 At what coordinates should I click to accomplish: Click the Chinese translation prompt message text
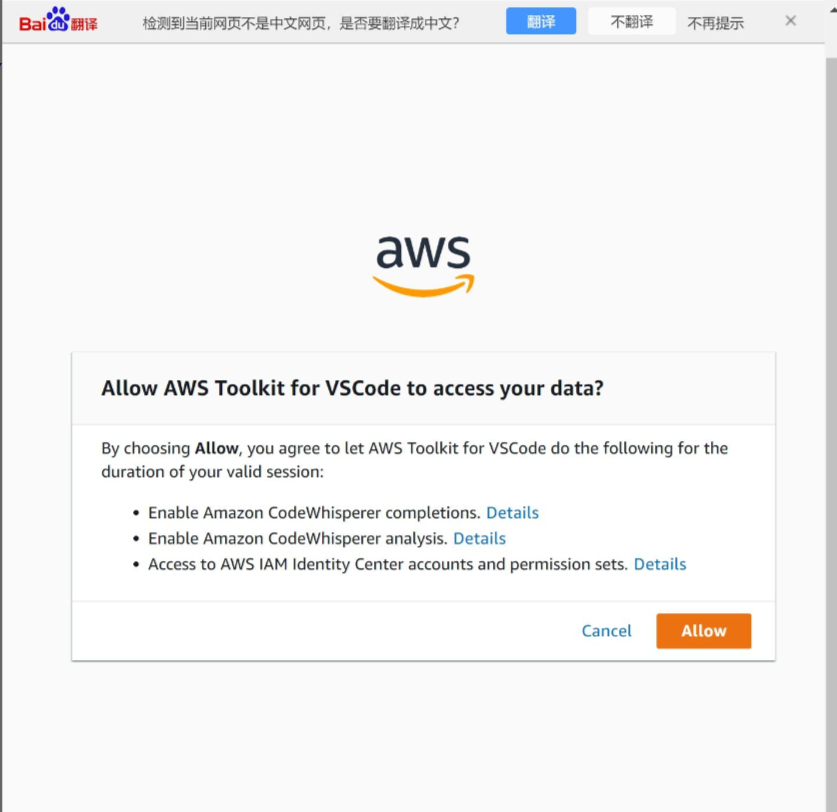pyautogui.click(x=301, y=23)
